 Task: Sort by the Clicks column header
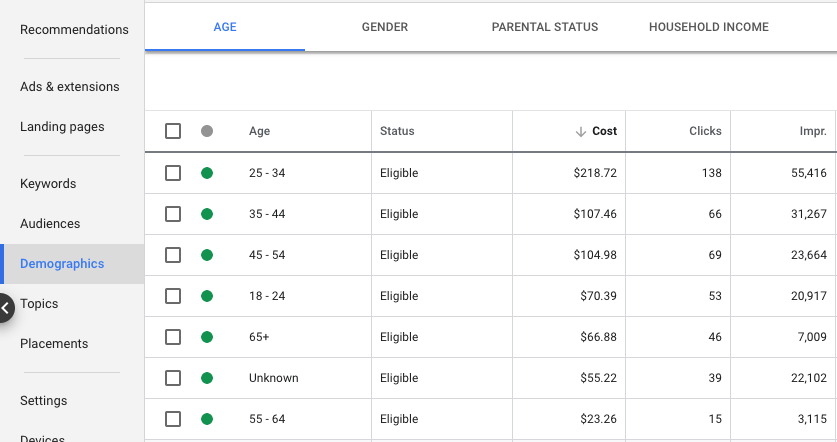click(x=705, y=131)
